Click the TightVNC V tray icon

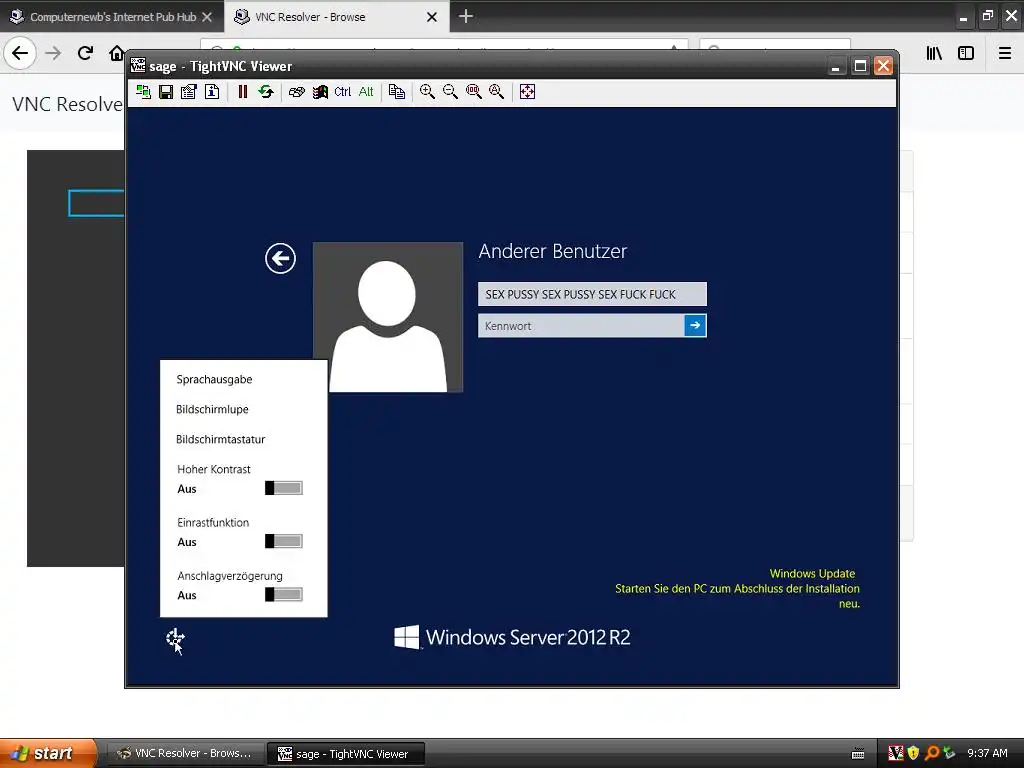(x=896, y=753)
